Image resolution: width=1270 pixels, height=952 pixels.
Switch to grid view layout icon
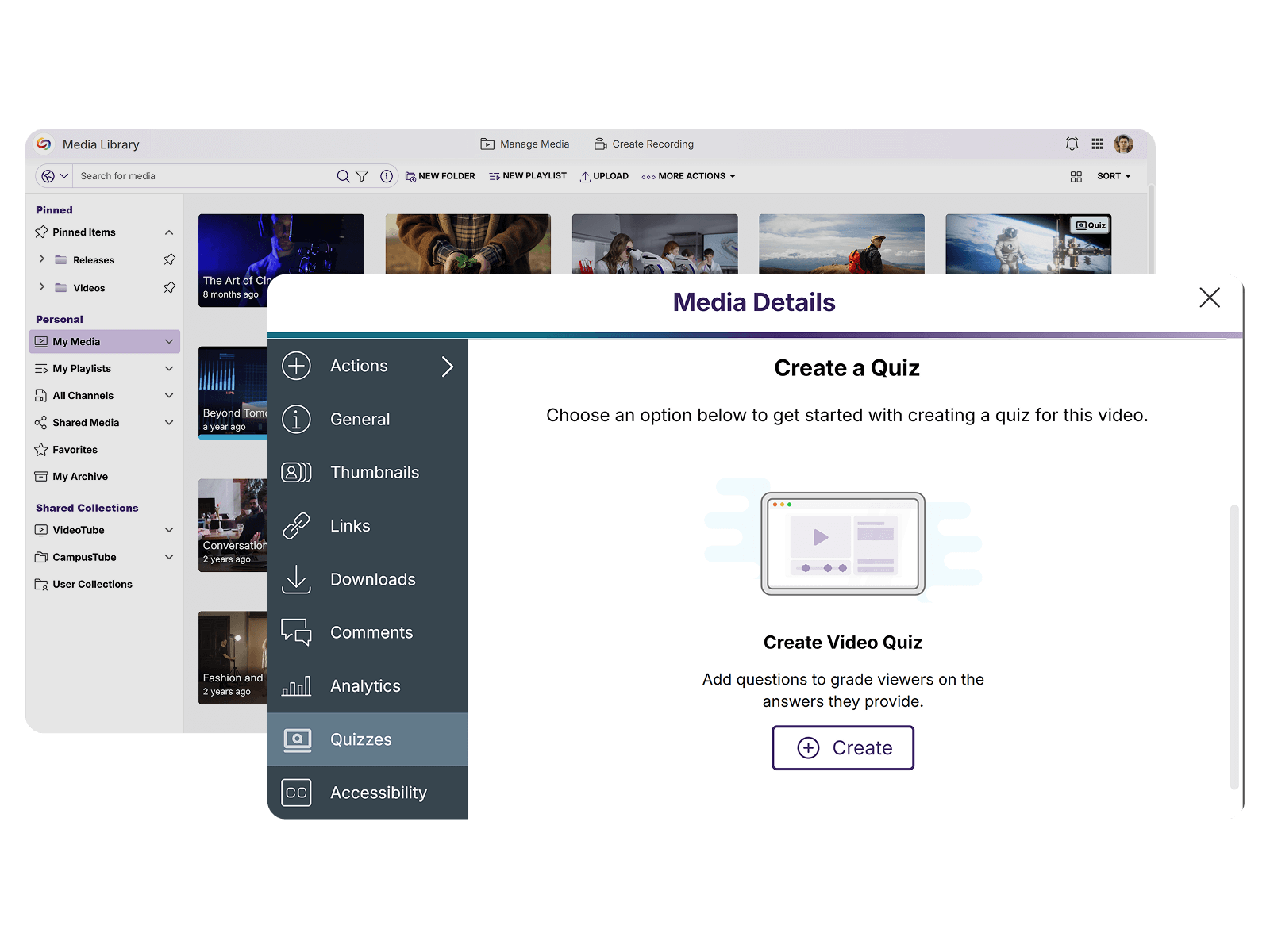coord(1076,176)
